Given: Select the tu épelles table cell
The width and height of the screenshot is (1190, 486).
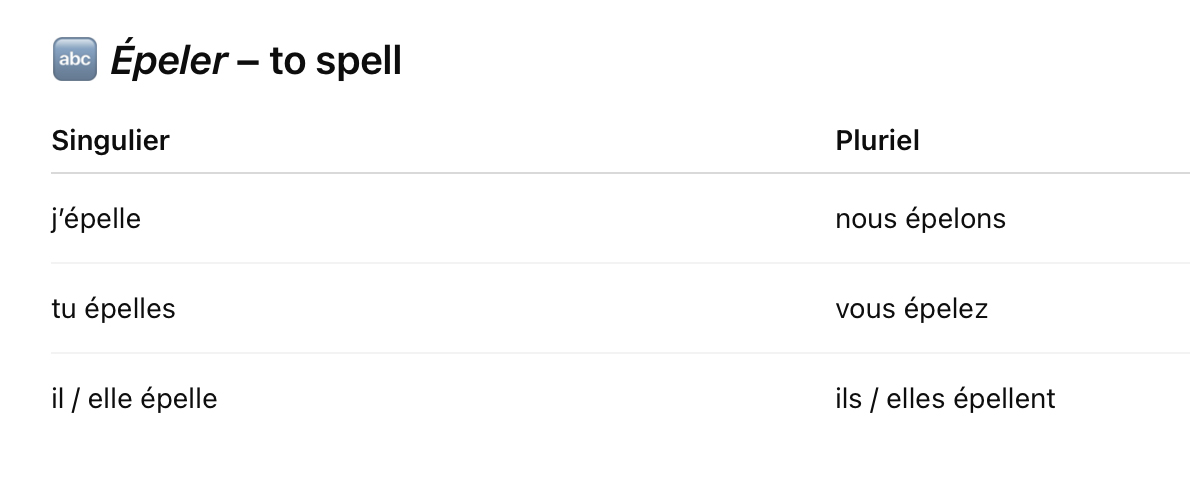Looking at the screenshot, I should 443,308.
